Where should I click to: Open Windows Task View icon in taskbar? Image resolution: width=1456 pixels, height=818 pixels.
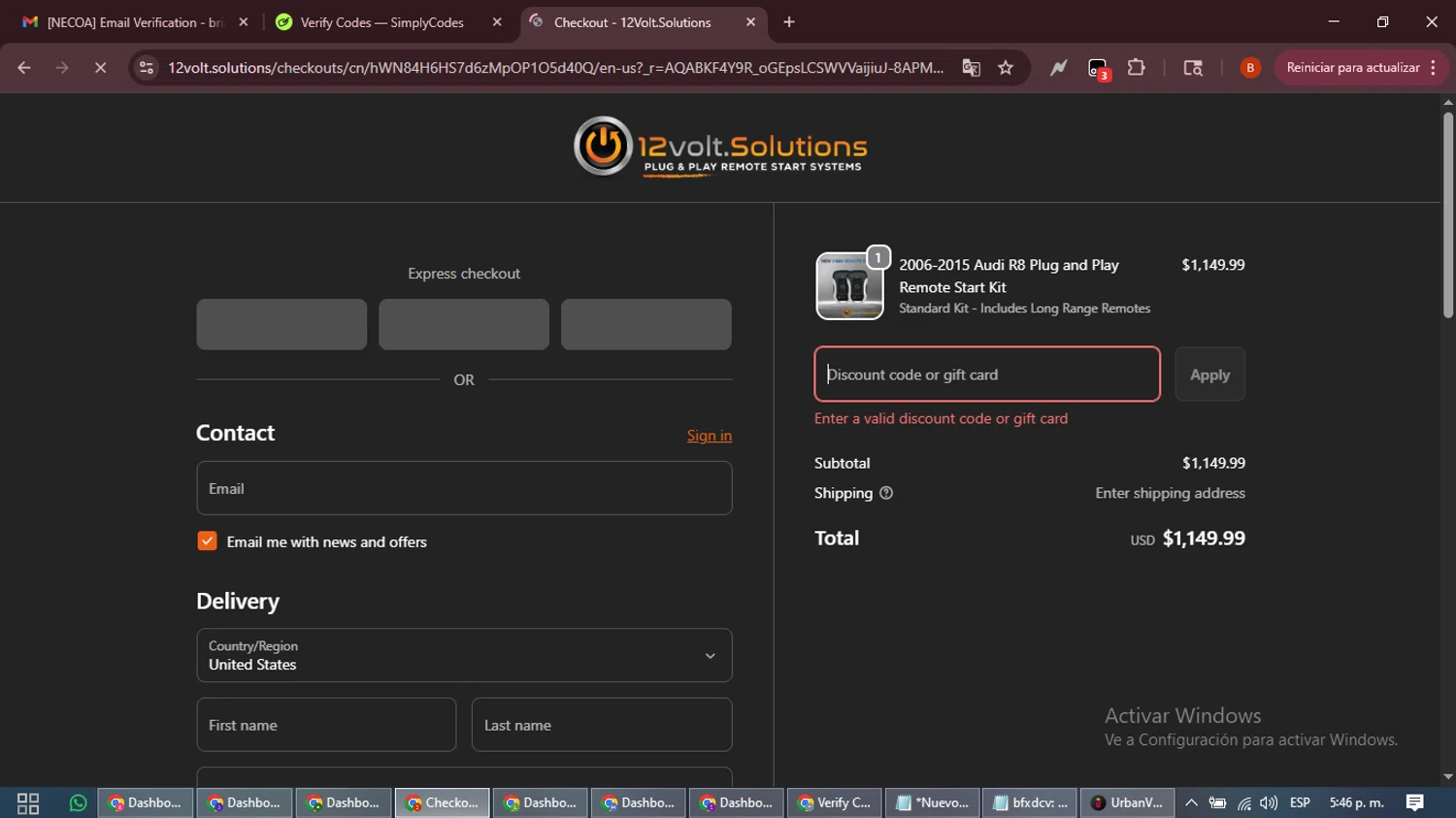tap(28, 803)
